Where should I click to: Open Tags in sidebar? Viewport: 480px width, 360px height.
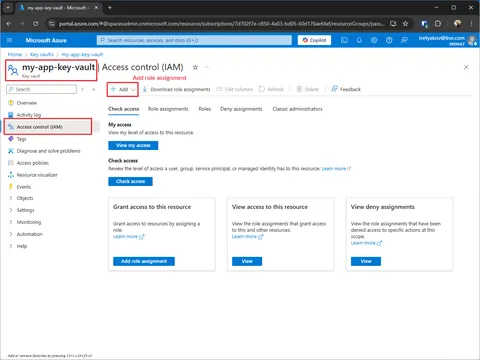tap(21, 139)
